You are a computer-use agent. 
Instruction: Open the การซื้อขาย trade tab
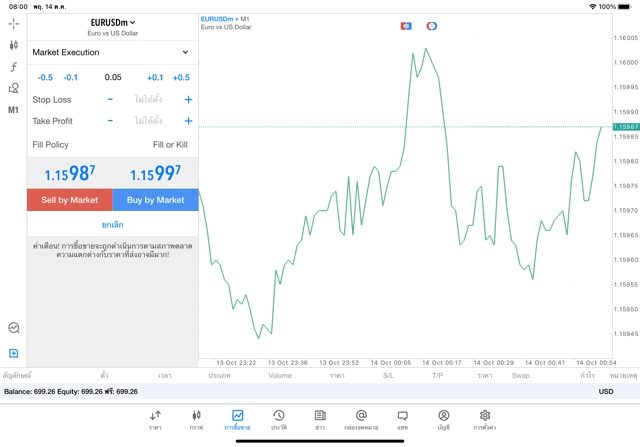point(237,420)
